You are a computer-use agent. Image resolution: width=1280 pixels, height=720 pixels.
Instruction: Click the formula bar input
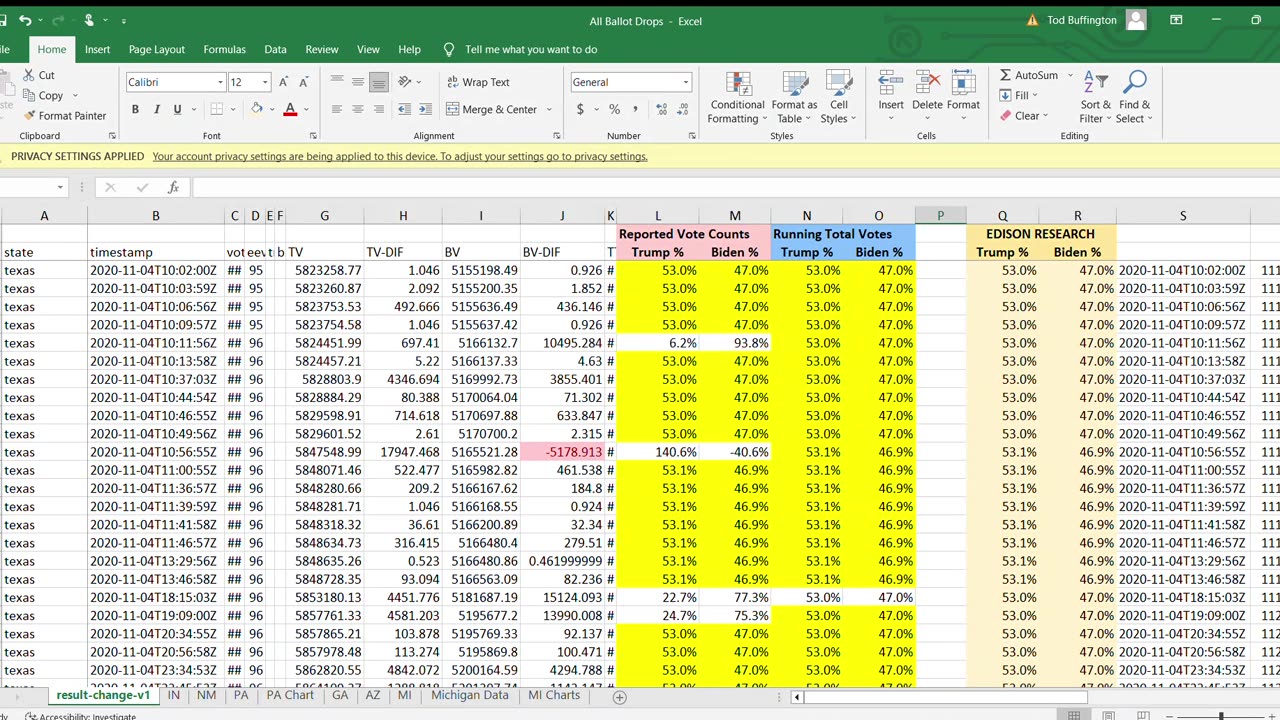coord(735,187)
